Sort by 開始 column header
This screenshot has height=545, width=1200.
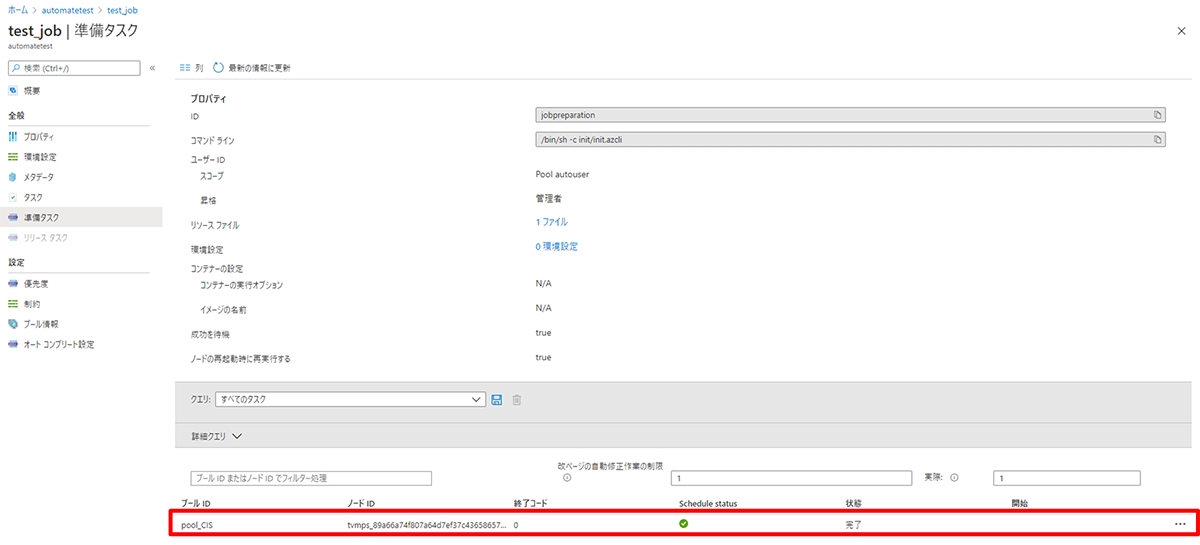coord(1020,503)
